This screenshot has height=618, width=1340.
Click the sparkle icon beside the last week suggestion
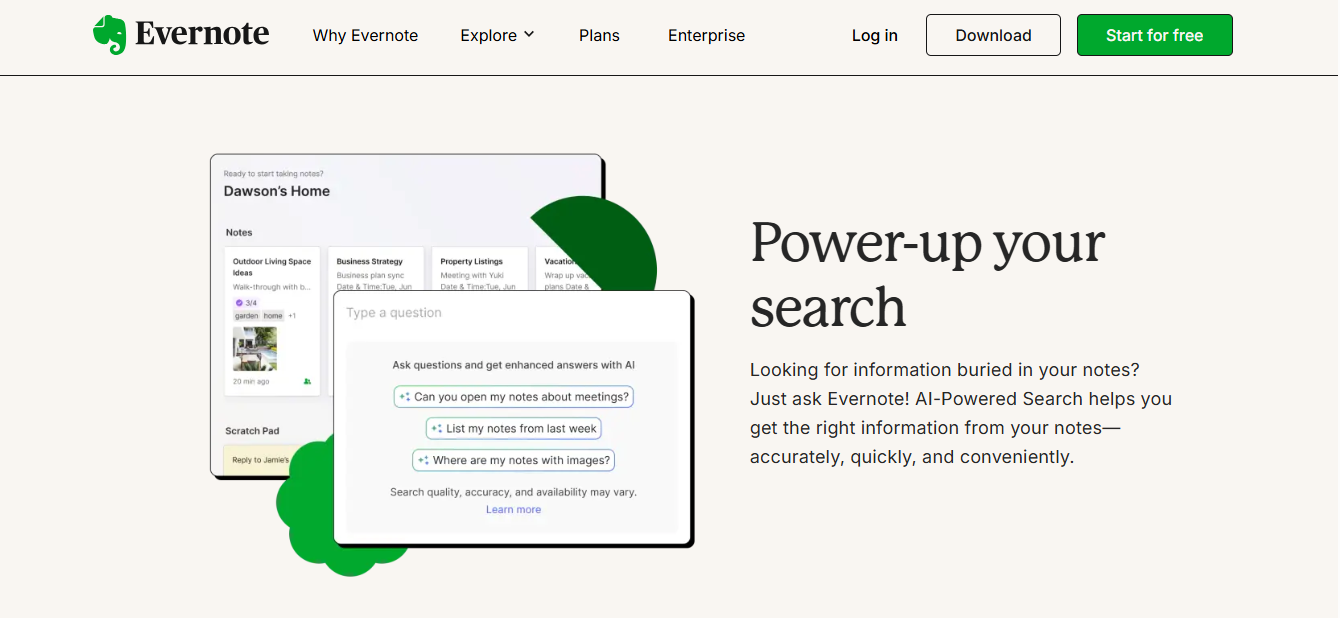(x=437, y=429)
